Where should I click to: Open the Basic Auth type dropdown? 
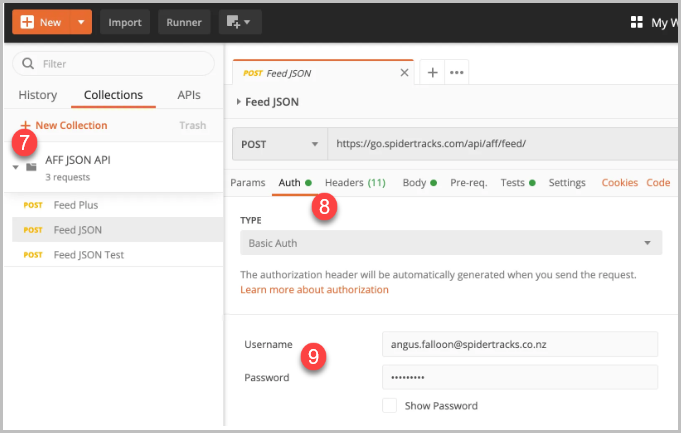(451, 243)
